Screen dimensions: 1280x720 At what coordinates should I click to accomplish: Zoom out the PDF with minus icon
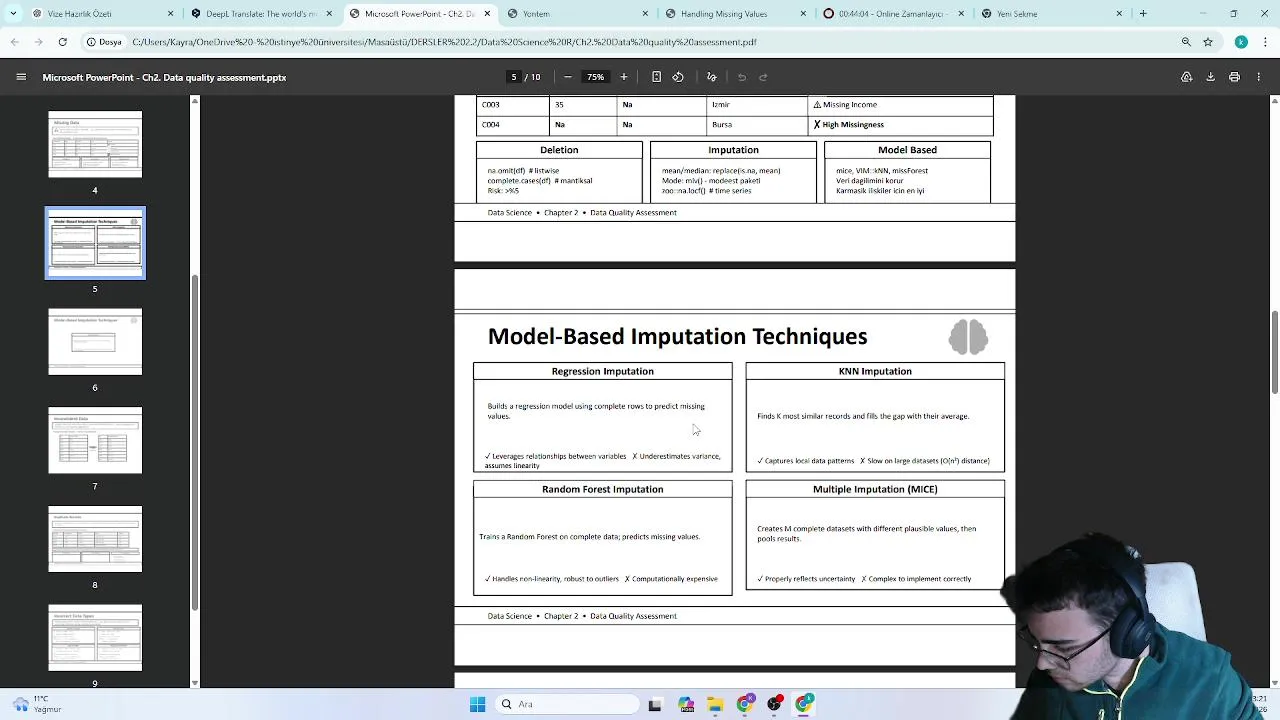[x=568, y=77]
